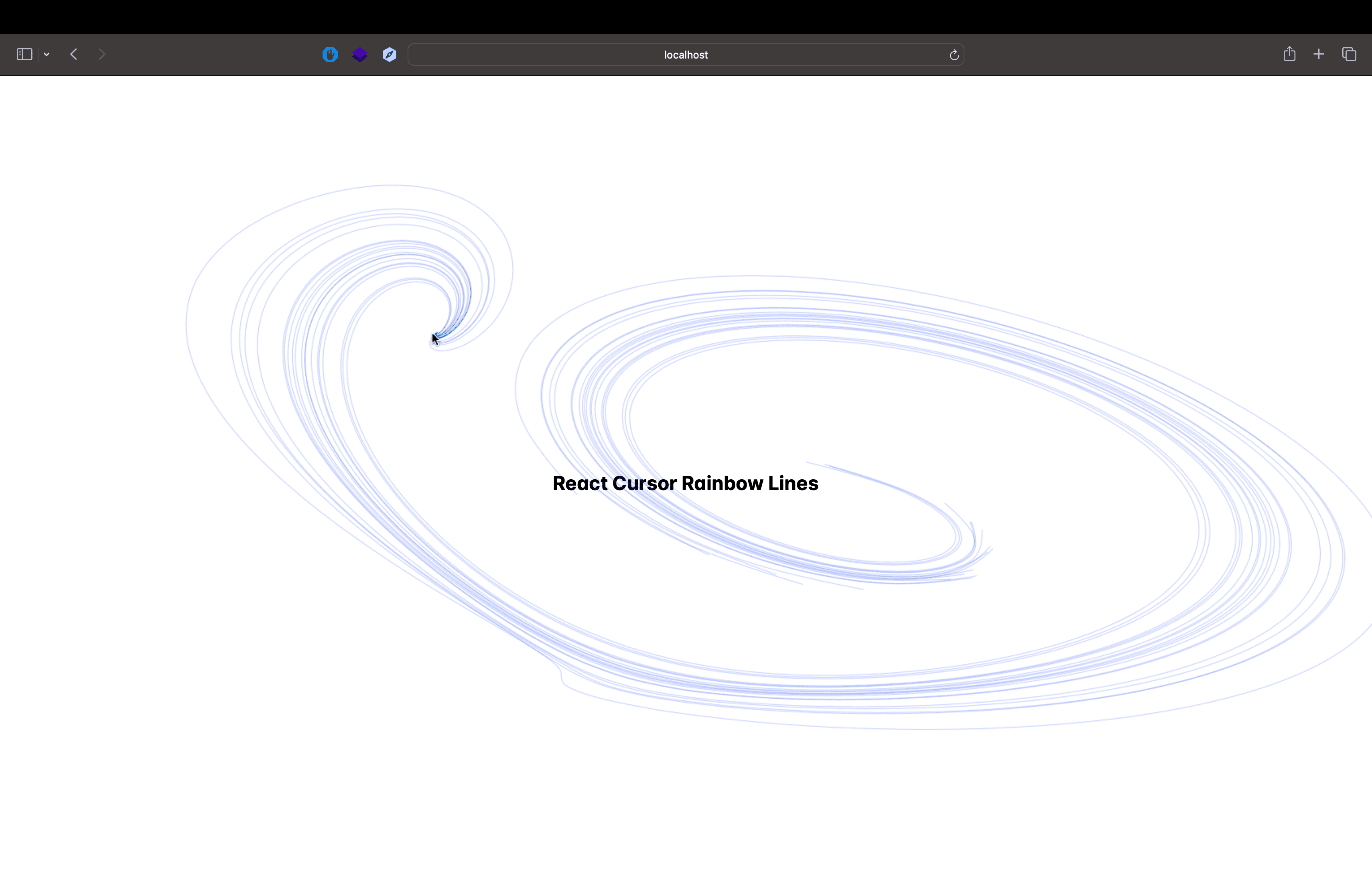Click the word React in the heading
Viewport: 1372px width, 892px height.
580,483
